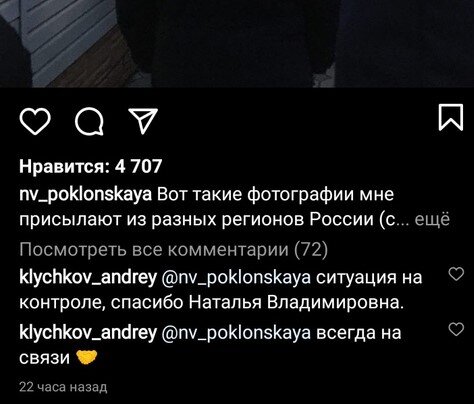Viewport: 474px width, 404px height.
Task: Open likes list 'Нравится: 4 707'
Action: [x=91, y=166]
